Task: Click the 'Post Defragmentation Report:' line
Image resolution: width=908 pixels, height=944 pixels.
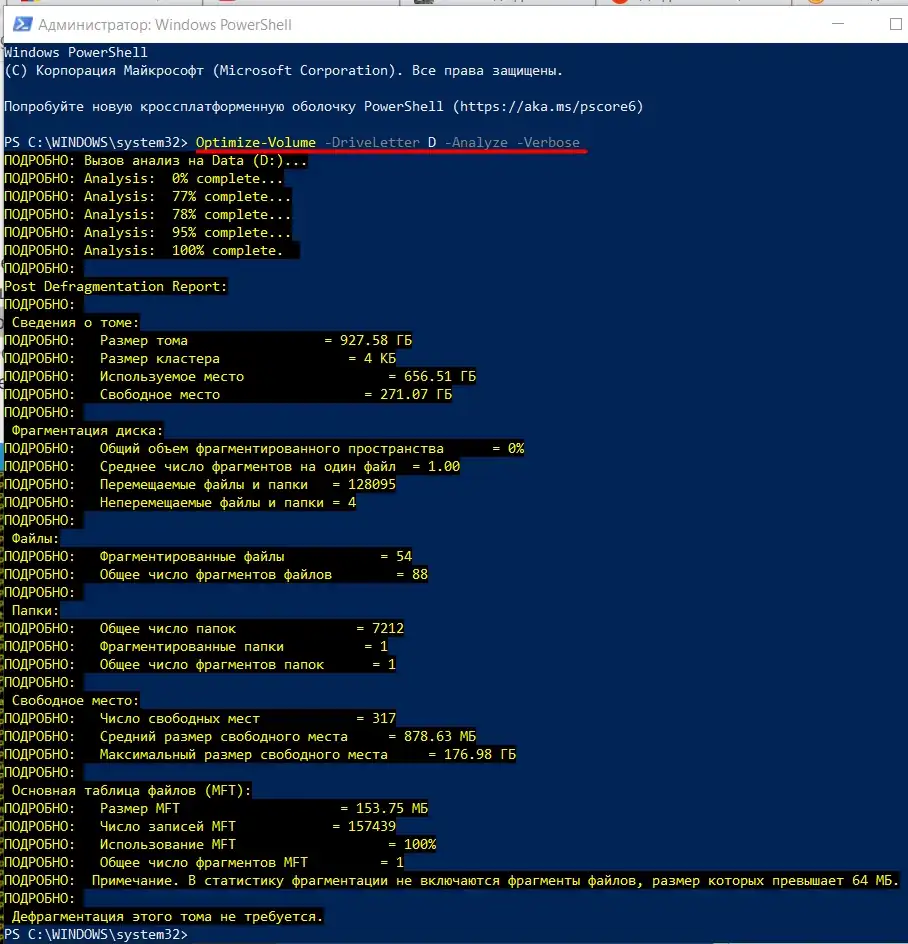Action: click(116, 287)
